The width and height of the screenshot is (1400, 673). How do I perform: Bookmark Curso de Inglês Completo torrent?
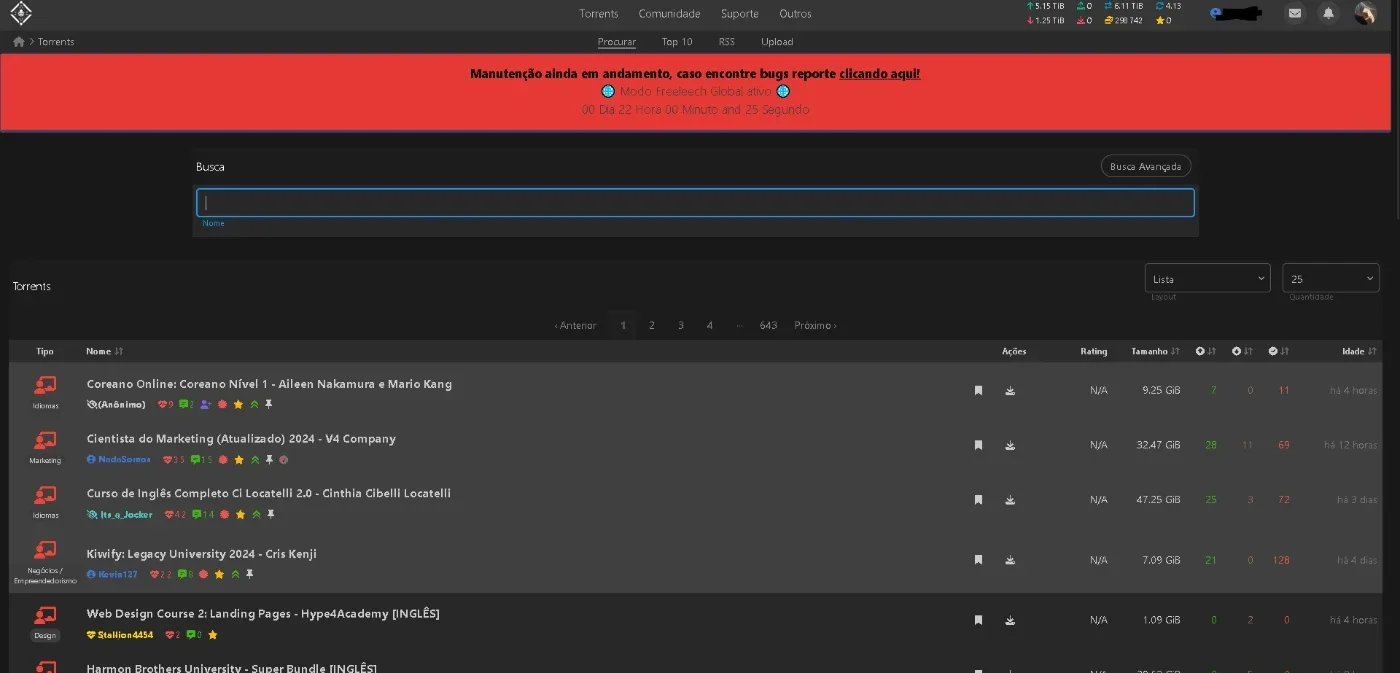point(978,500)
